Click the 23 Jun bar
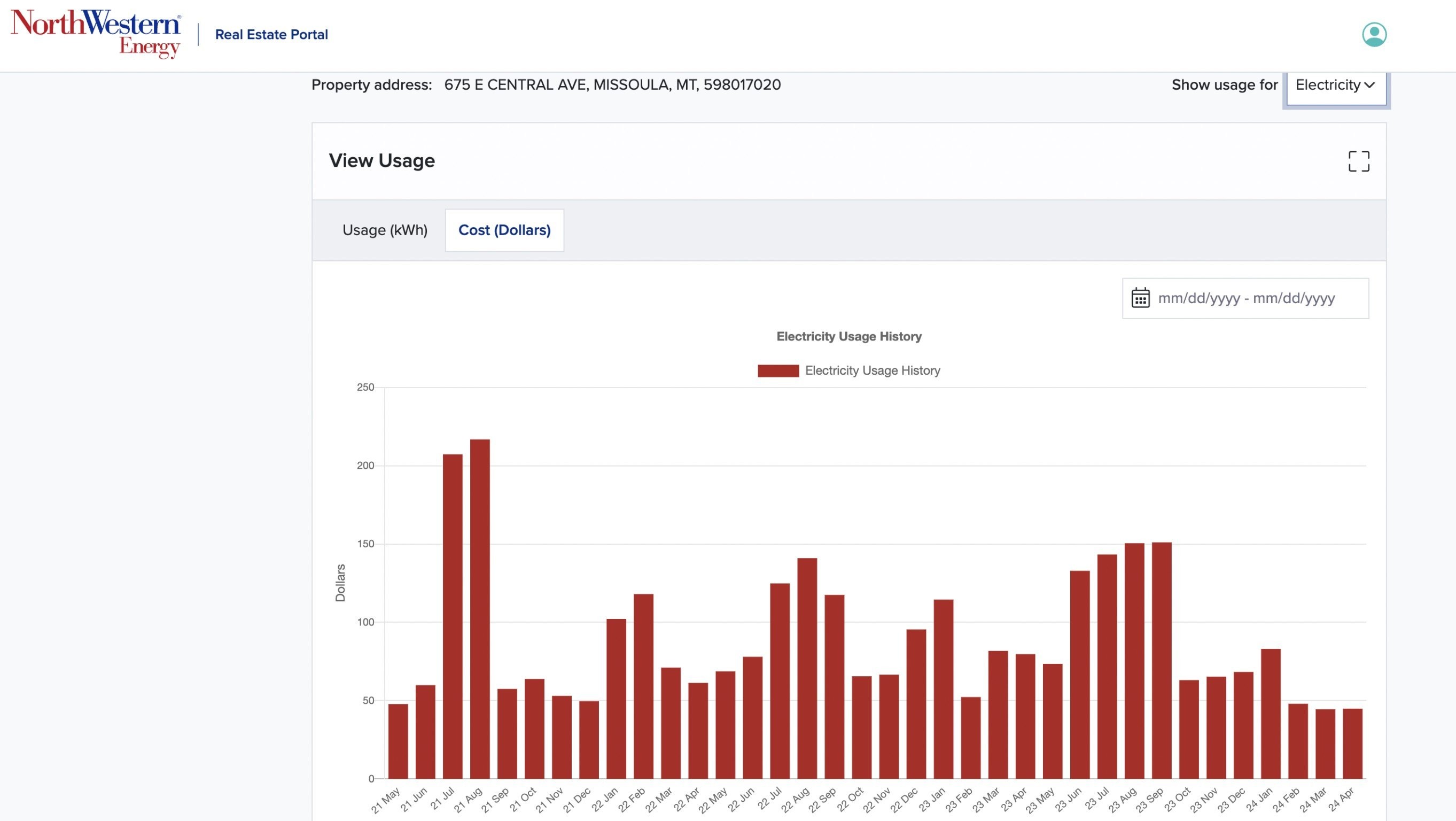The image size is (1456, 821). pos(1079,675)
